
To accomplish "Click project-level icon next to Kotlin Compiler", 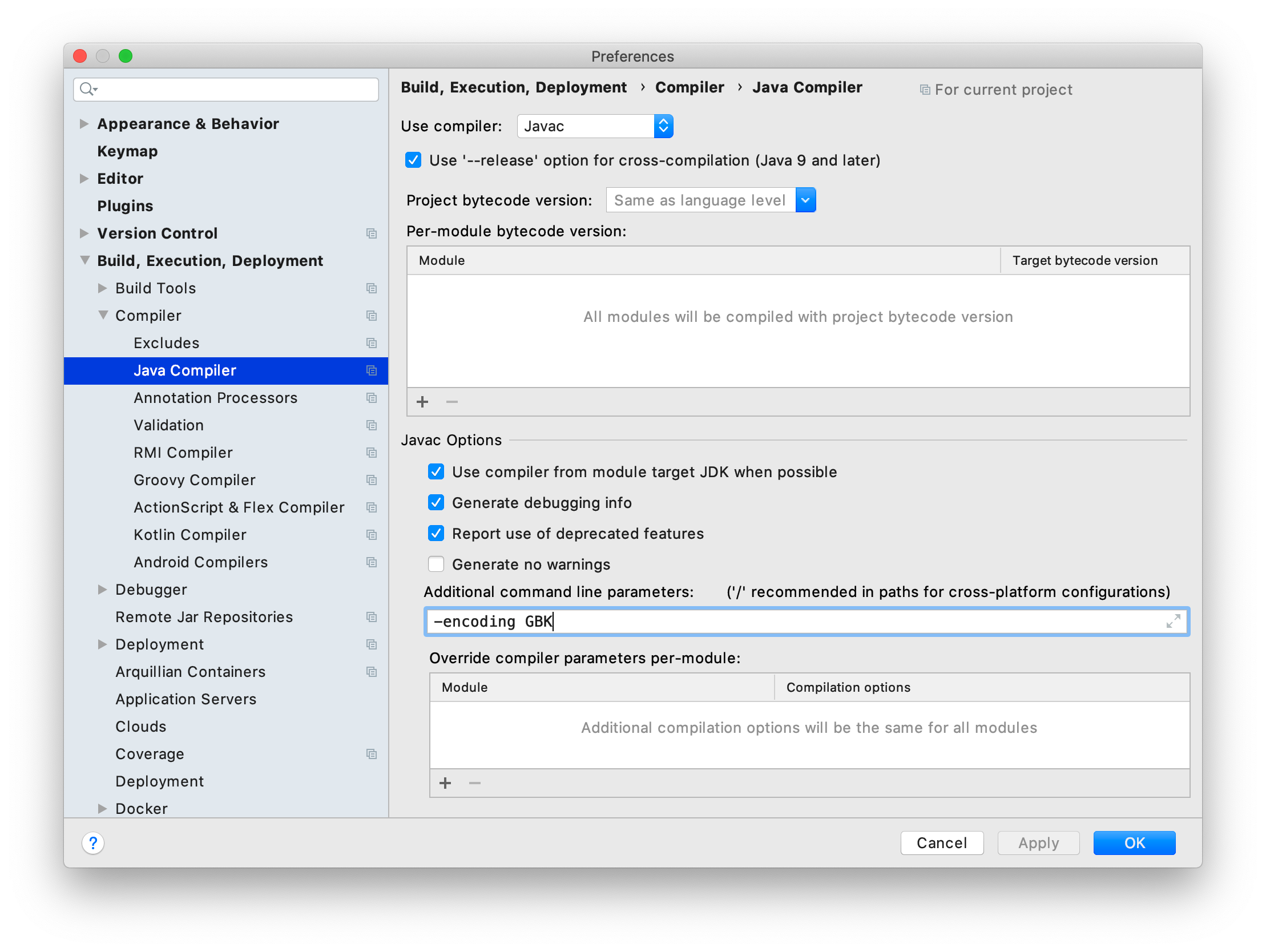I will (372, 535).
